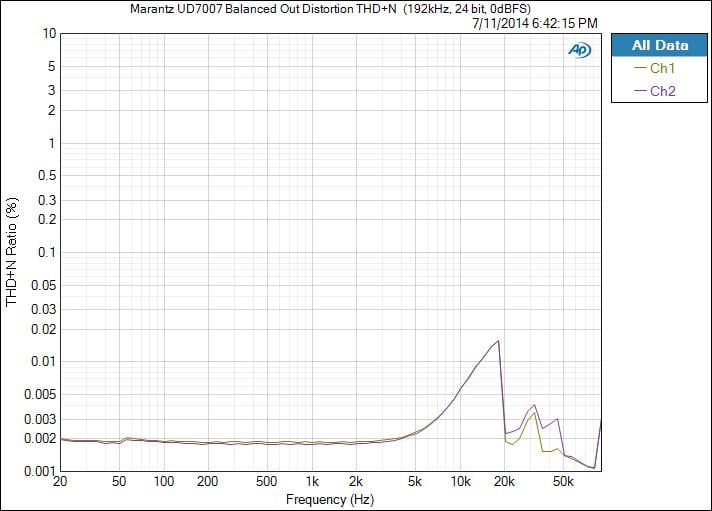Click the Ch2 purple line swatch in the legend
The image size is (712, 511).
tap(640, 91)
